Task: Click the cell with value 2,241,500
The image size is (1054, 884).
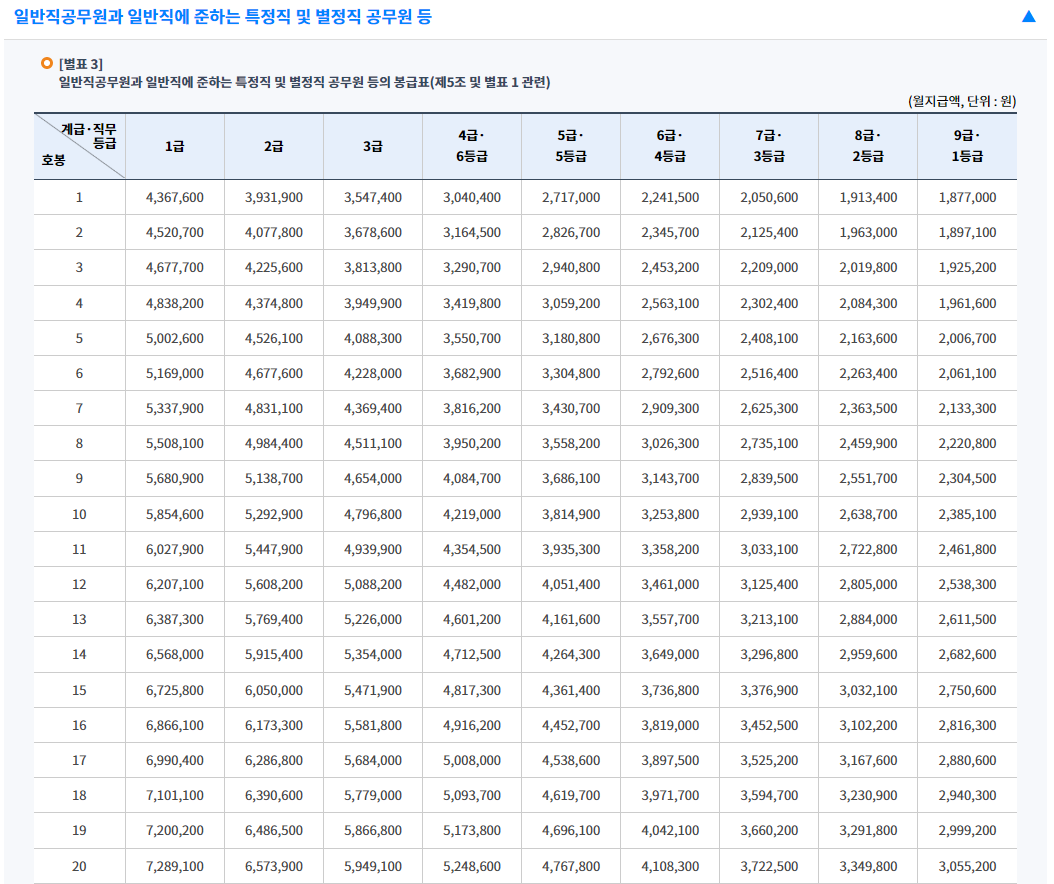Action: pos(670,198)
